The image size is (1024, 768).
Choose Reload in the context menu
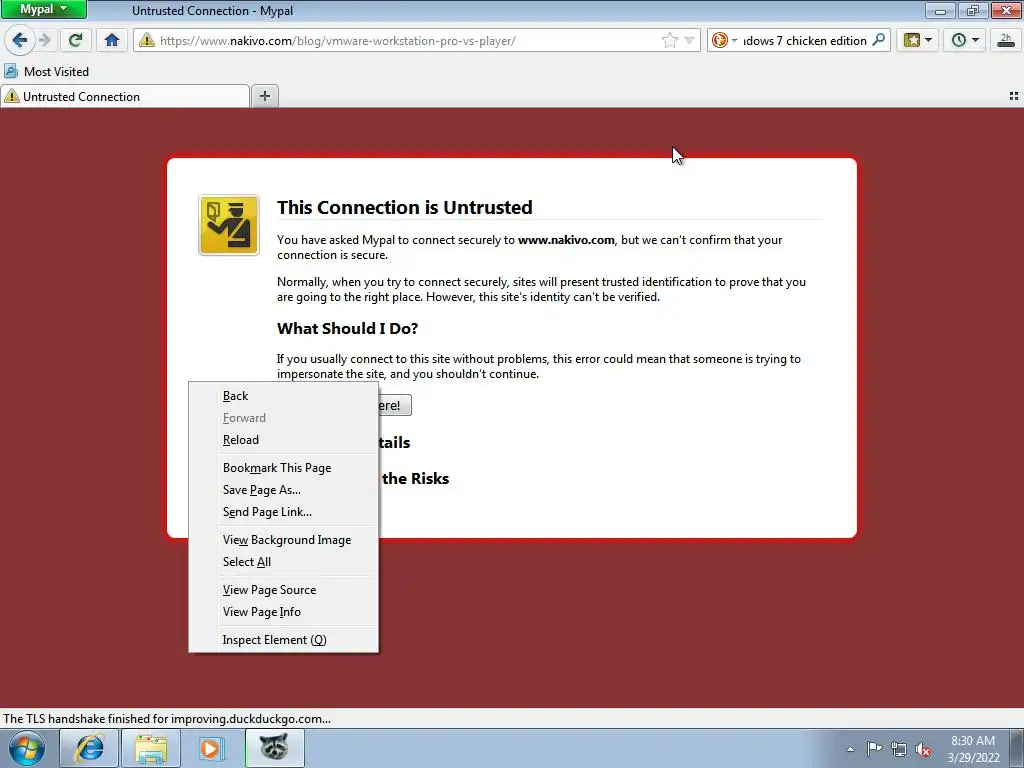pyautogui.click(x=283, y=440)
